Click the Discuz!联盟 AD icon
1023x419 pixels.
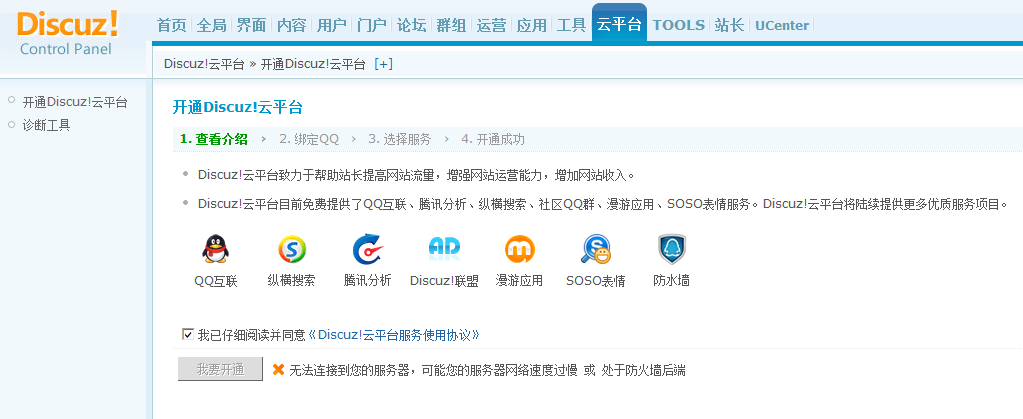444,247
